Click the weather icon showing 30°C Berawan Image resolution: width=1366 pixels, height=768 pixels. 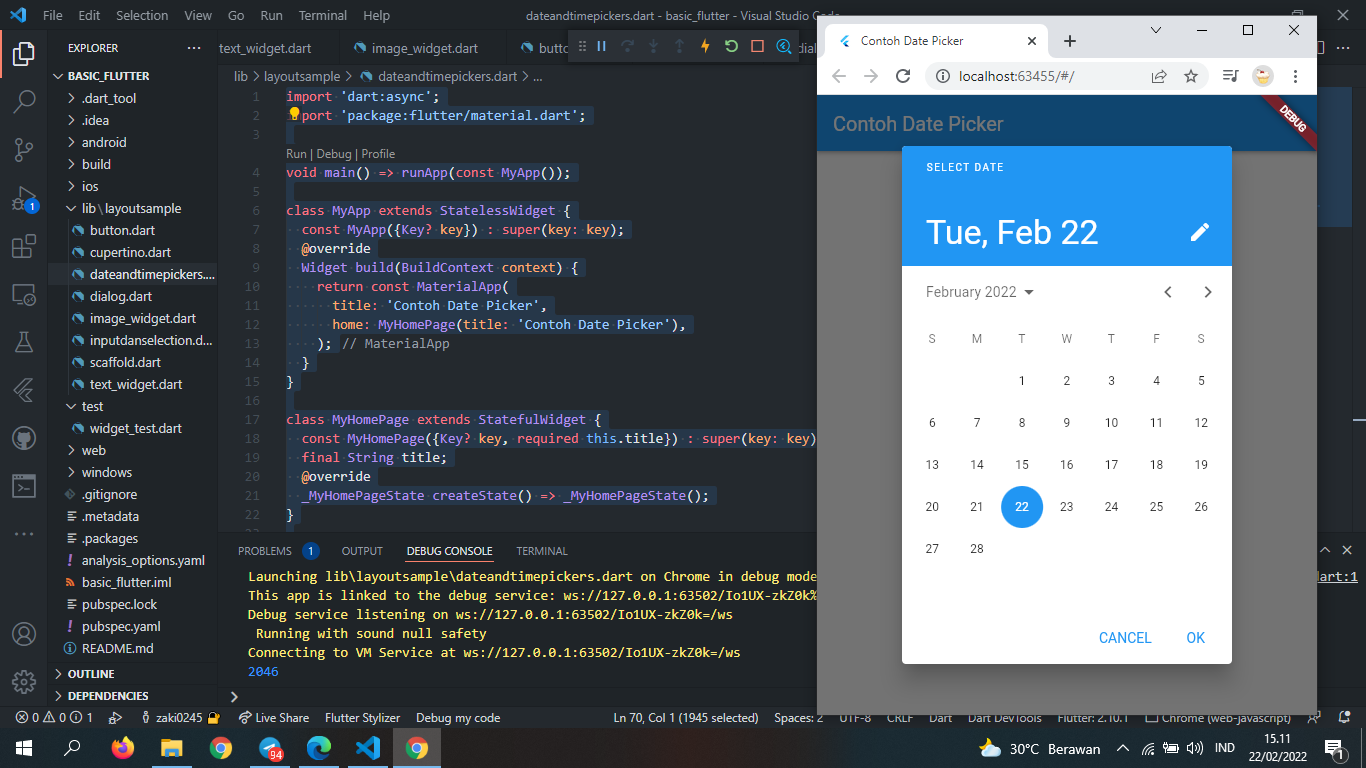tap(990, 747)
